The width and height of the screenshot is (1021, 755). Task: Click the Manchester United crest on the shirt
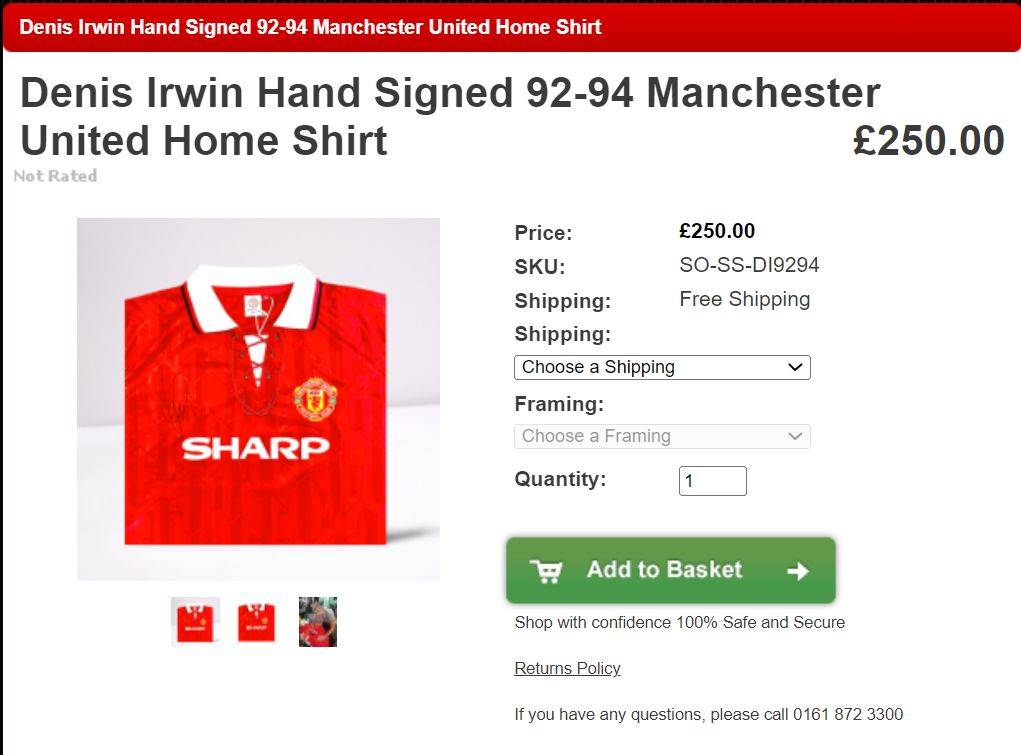(x=315, y=399)
